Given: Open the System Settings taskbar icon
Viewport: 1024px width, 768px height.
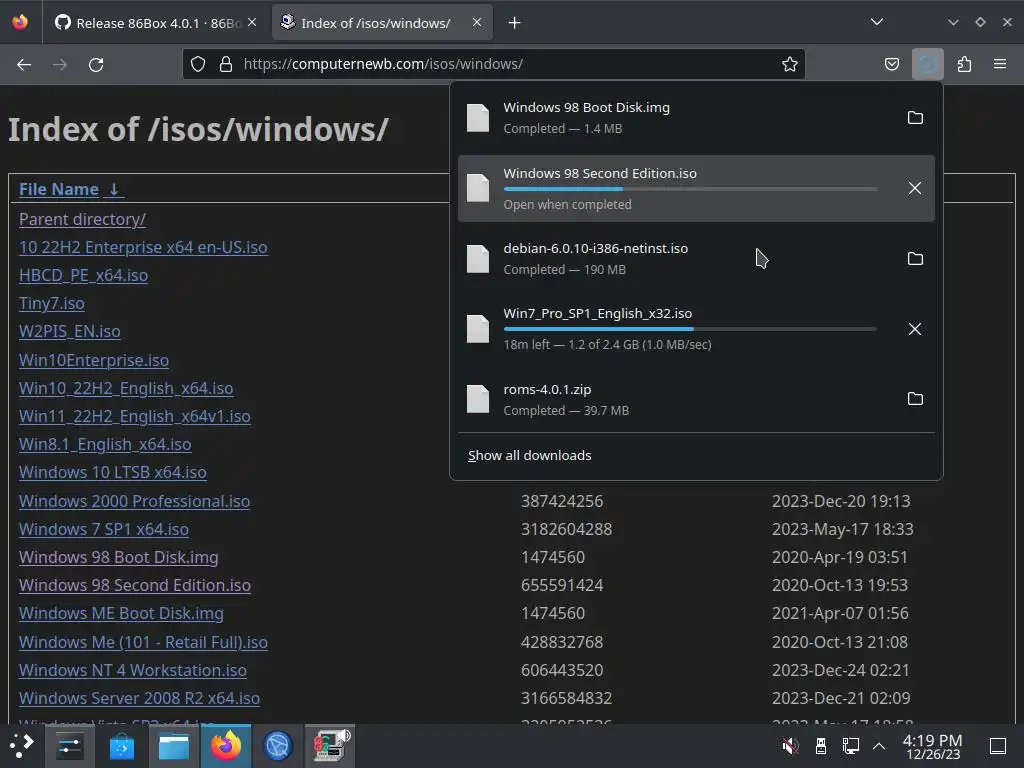Looking at the screenshot, I should [x=69, y=746].
